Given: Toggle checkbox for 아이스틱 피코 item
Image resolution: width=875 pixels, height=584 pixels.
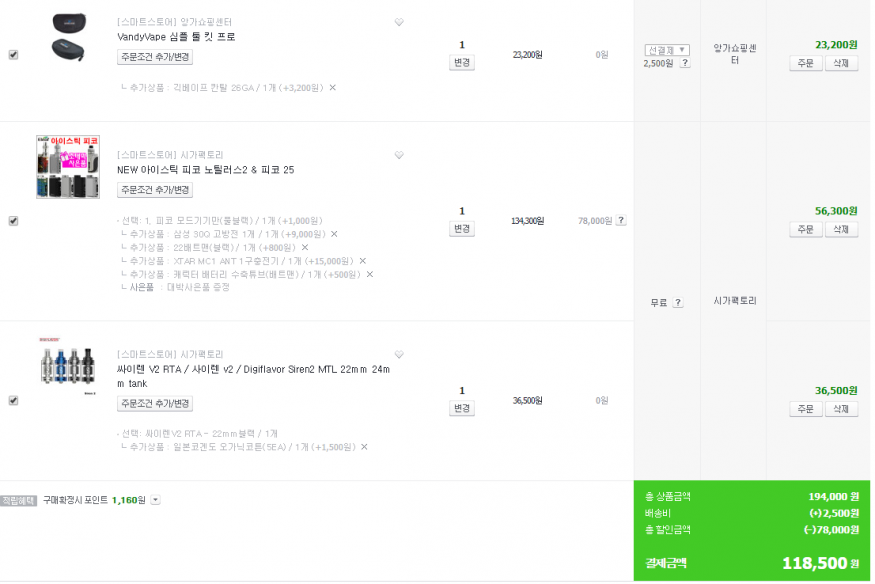Looking at the screenshot, I should pos(13,221).
